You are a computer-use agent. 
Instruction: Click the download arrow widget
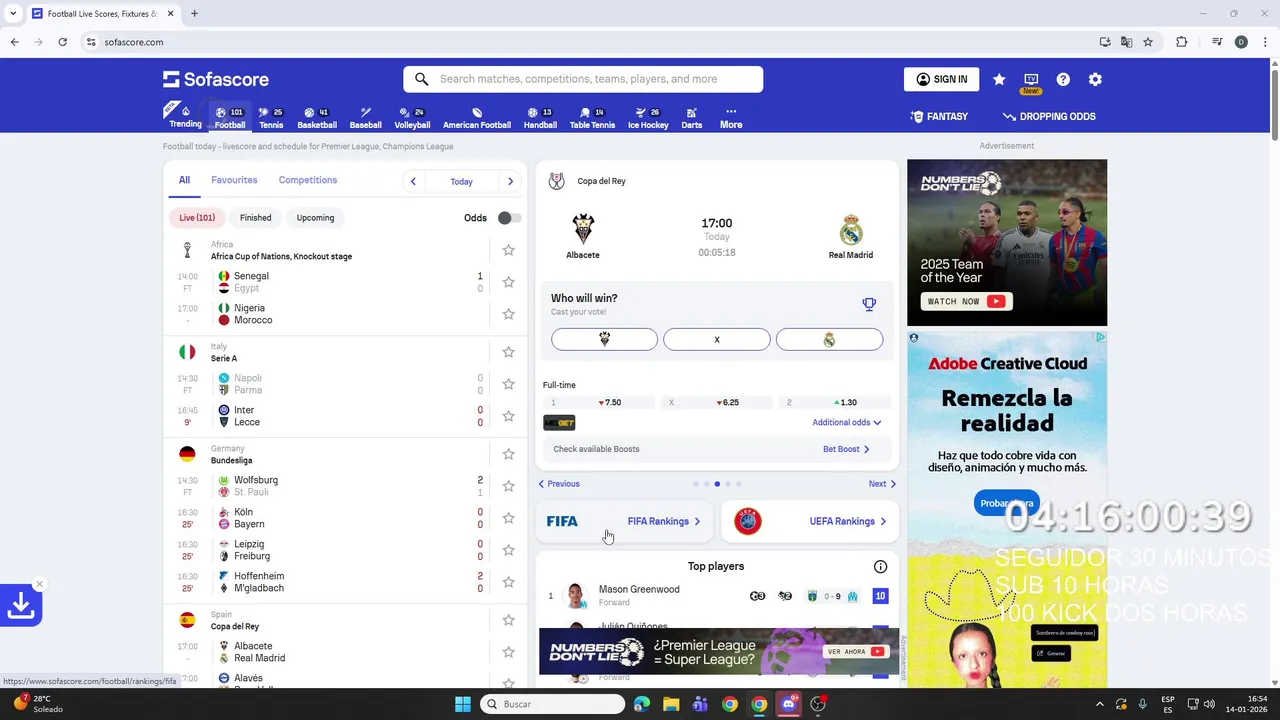click(x=21, y=606)
